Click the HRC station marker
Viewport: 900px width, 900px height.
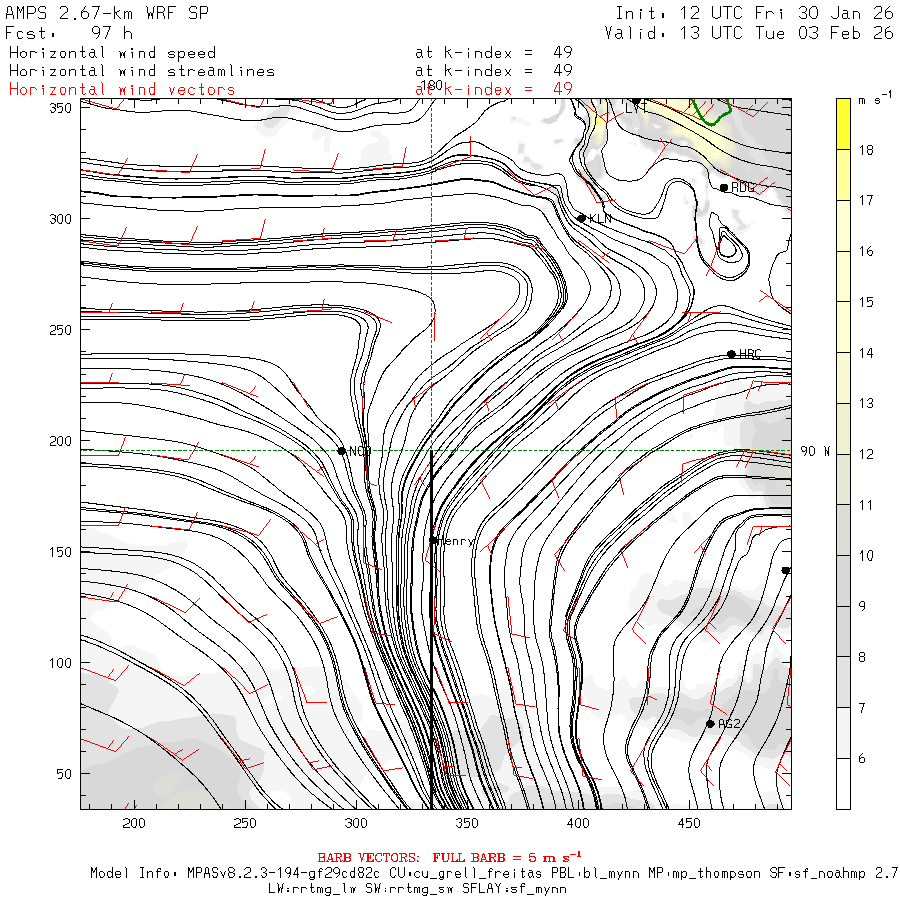pos(731,354)
